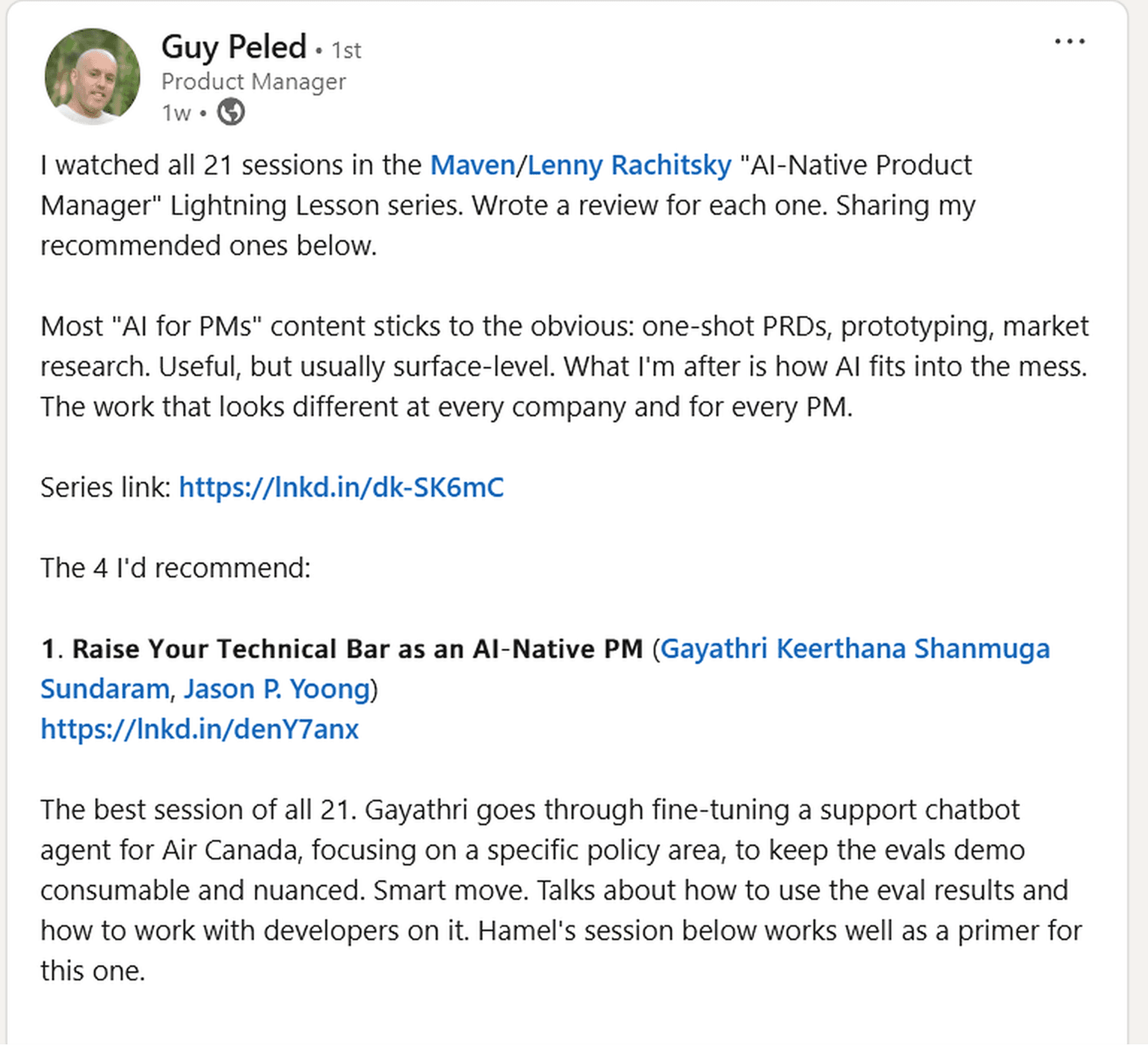Click the "The best session of all 21" sentence
The height and width of the screenshot is (1045, 1148).
pos(196,810)
